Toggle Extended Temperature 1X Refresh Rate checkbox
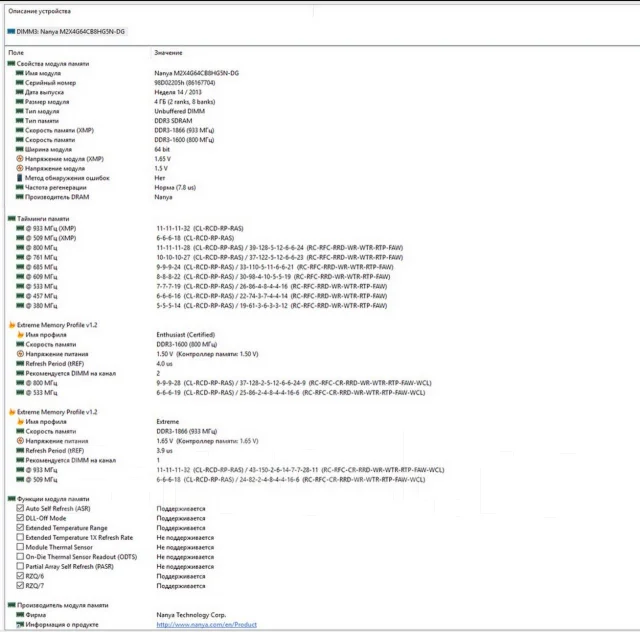Viewport: 640px width, 632px height. [x=20, y=537]
